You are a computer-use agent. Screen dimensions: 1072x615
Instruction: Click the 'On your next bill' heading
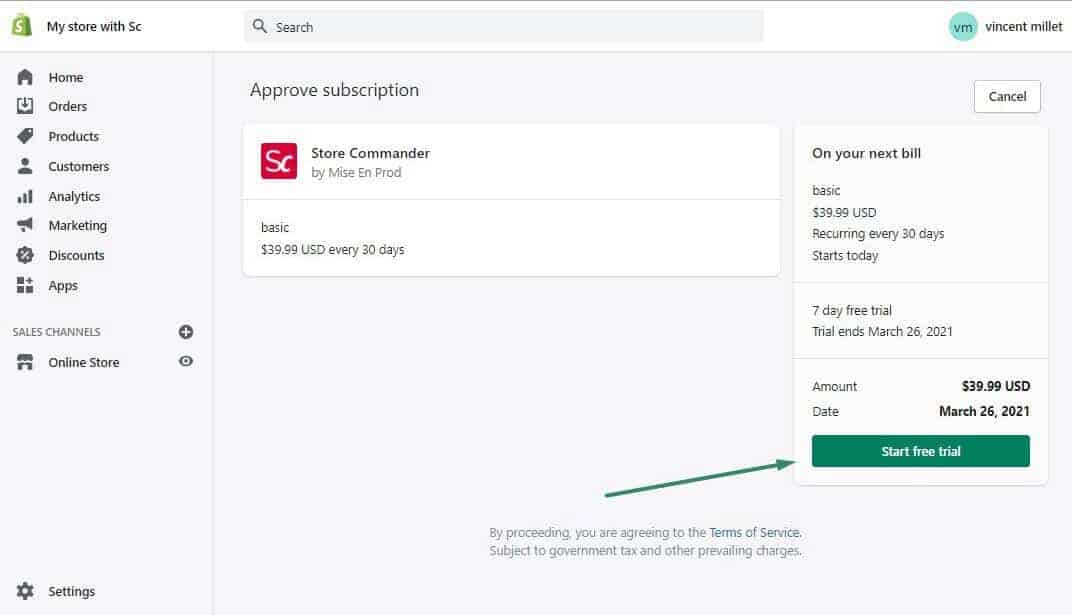pyautogui.click(x=866, y=153)
